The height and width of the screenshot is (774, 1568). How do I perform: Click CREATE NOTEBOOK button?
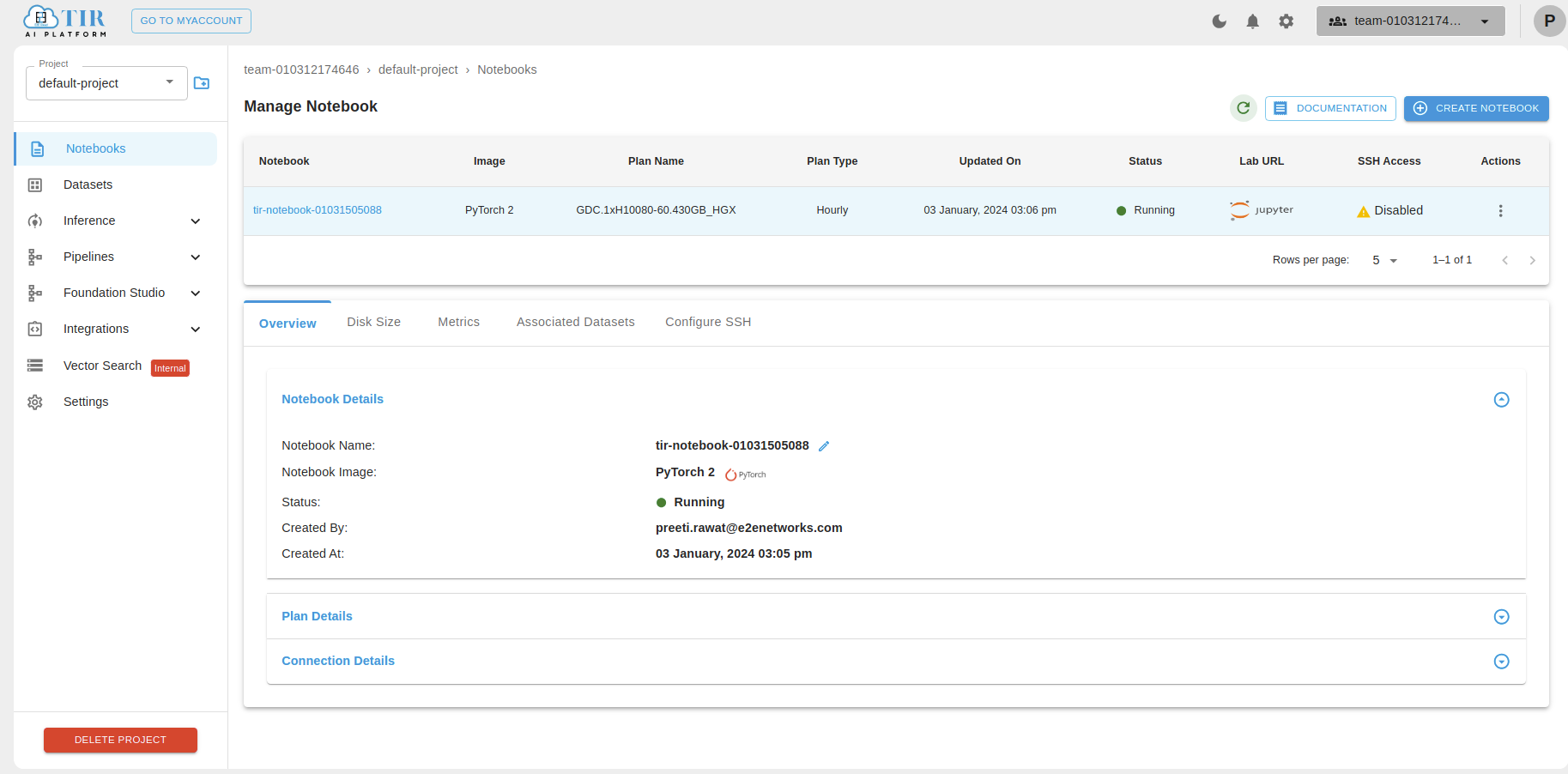point(1476,108)
